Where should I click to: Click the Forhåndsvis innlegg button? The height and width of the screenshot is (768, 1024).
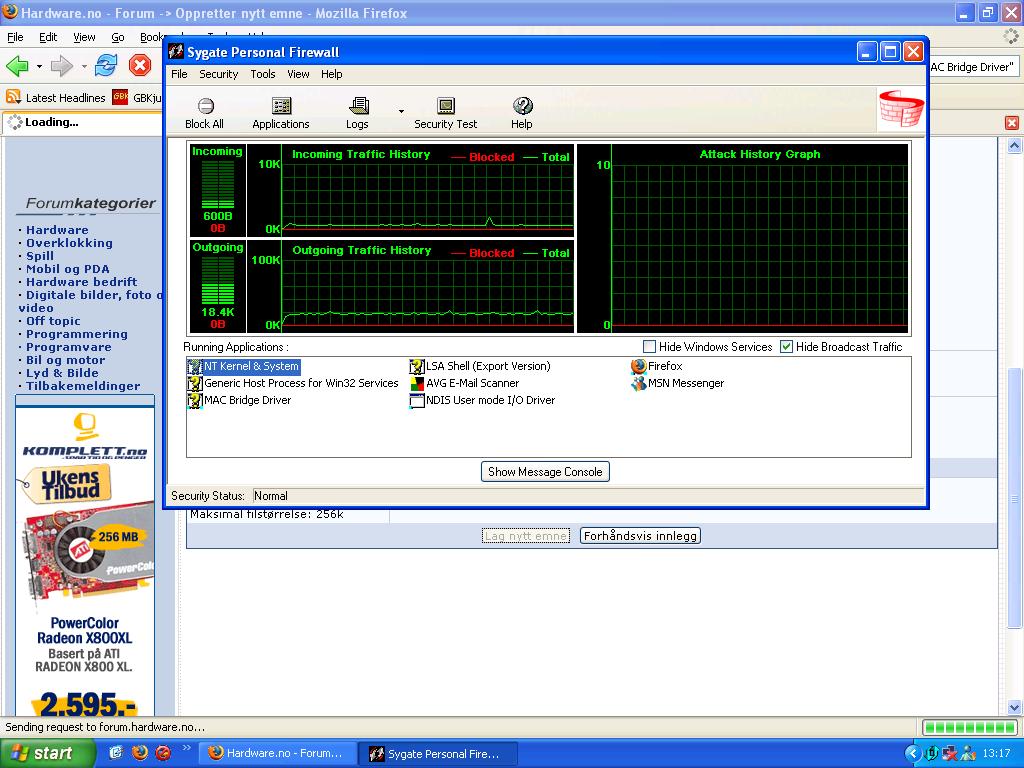coord(640,536)
